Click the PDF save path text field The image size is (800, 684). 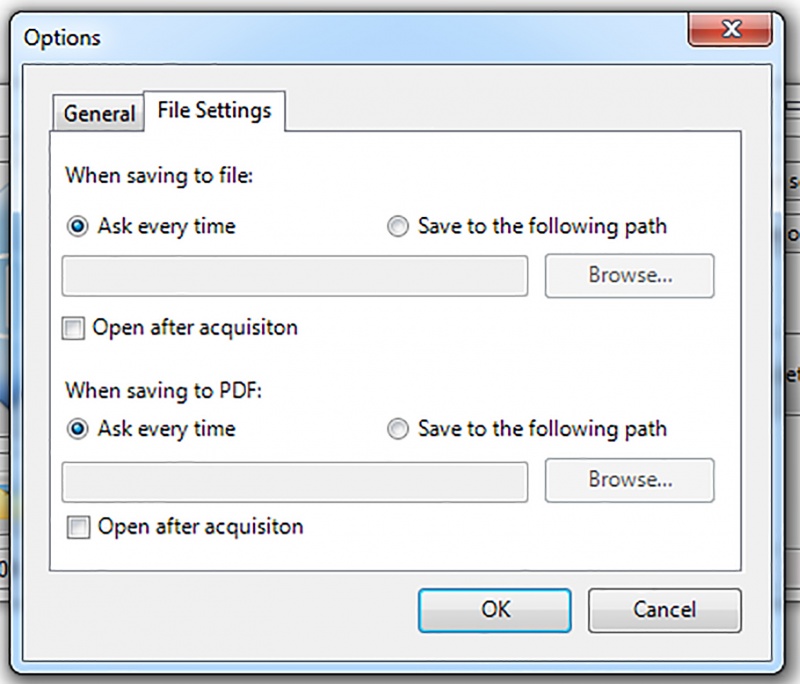click(x=295, y=481)
